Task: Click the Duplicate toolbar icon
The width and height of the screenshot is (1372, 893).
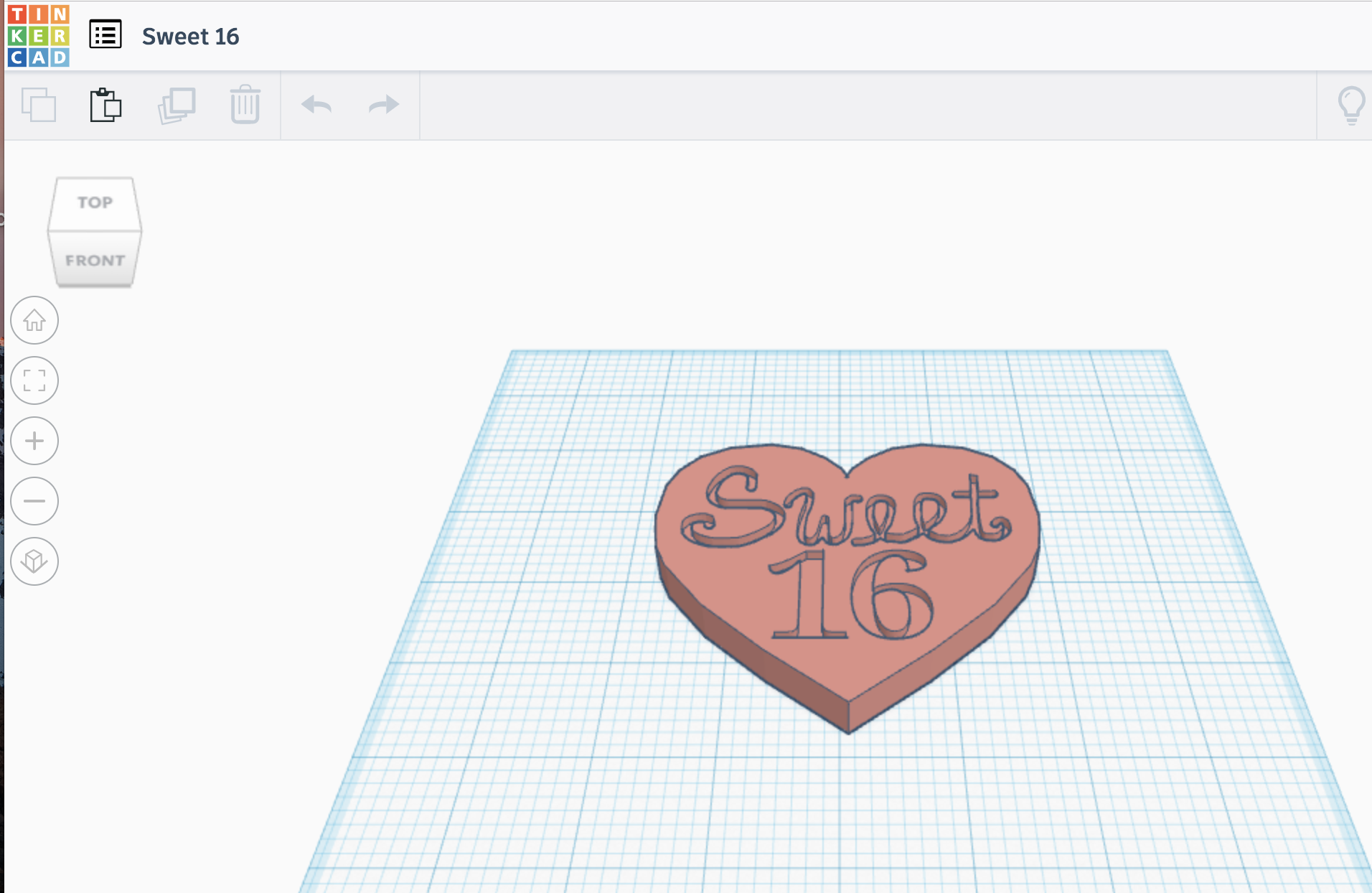Action: (177, 106)
